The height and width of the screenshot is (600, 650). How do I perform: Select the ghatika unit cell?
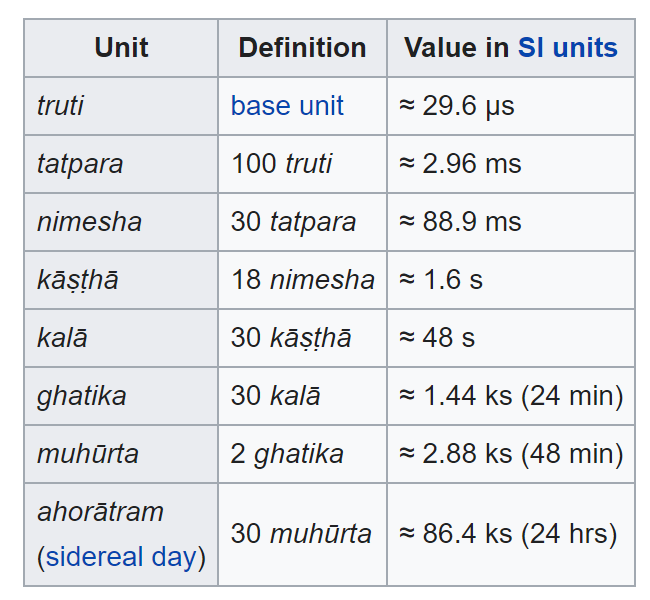click(121, 396)
